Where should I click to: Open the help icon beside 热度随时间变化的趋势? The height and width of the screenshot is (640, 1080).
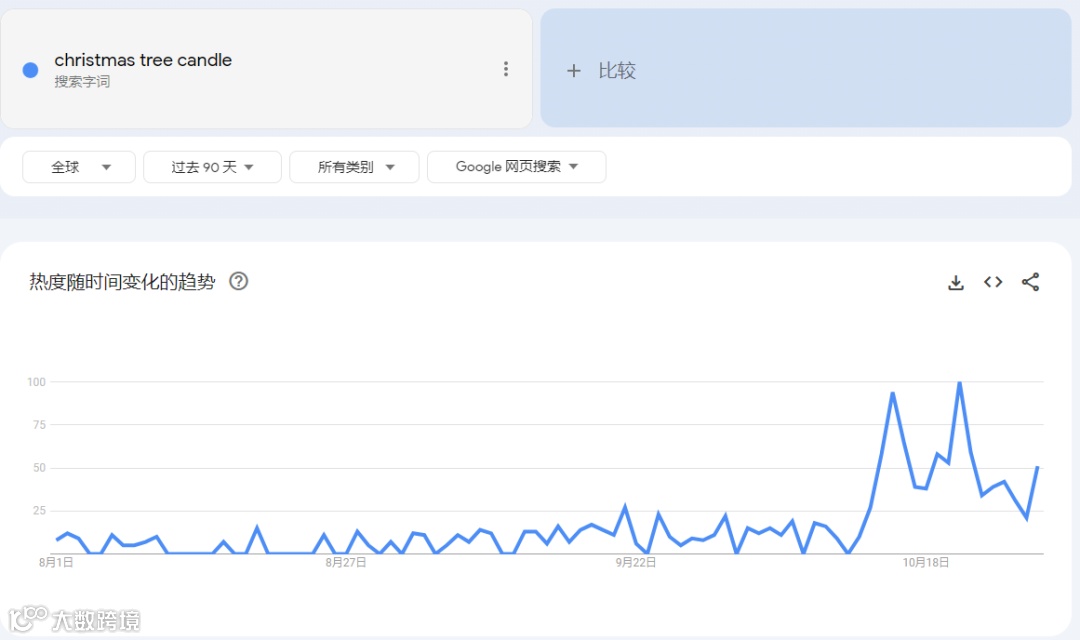[x=238, y=281]
